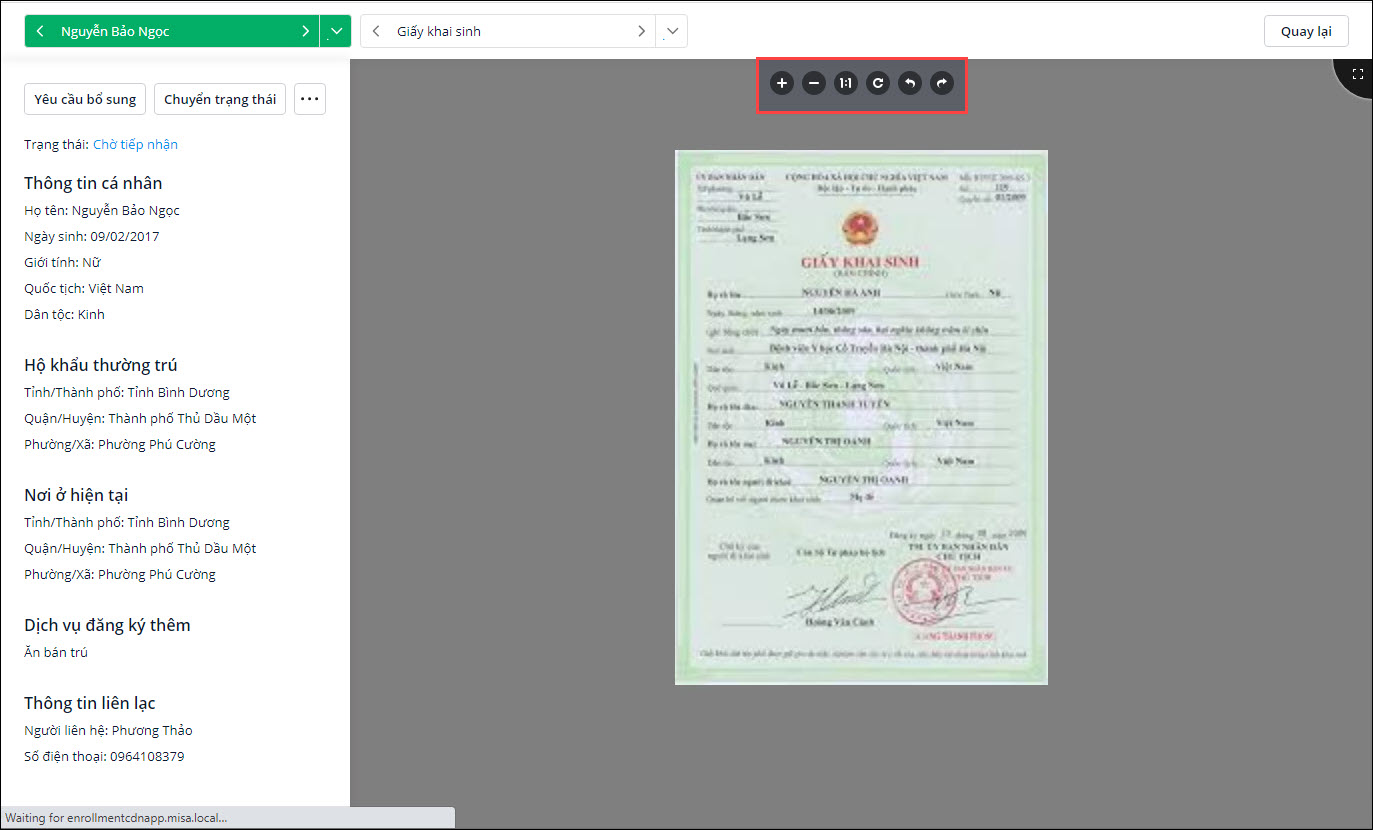Show previous document before Giấy khai sinh

(376, 31)
